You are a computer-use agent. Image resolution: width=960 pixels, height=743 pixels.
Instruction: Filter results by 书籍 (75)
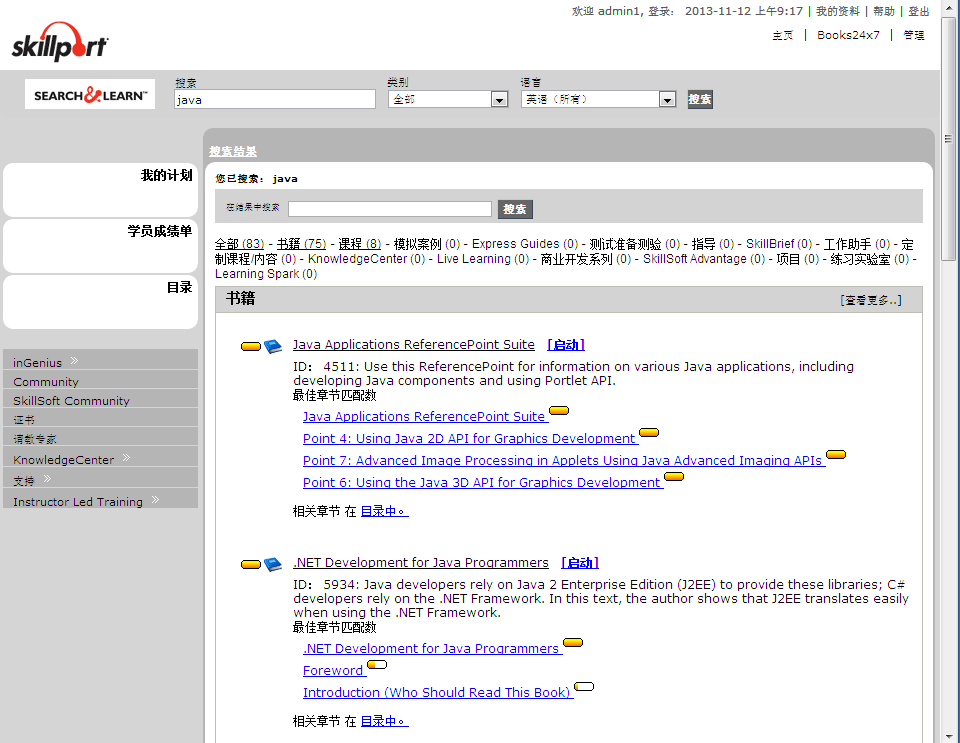coord(301,244)
